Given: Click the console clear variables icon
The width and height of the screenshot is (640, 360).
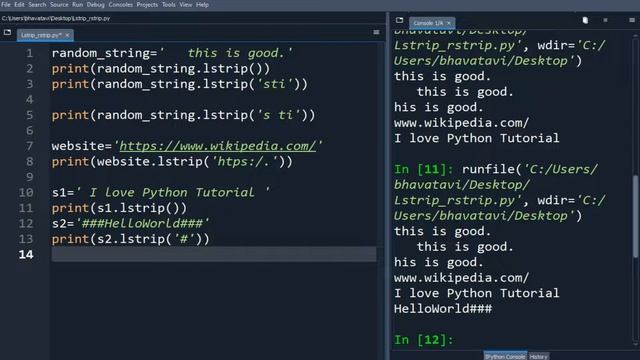Looking at the screenshot, I should 585,20.
